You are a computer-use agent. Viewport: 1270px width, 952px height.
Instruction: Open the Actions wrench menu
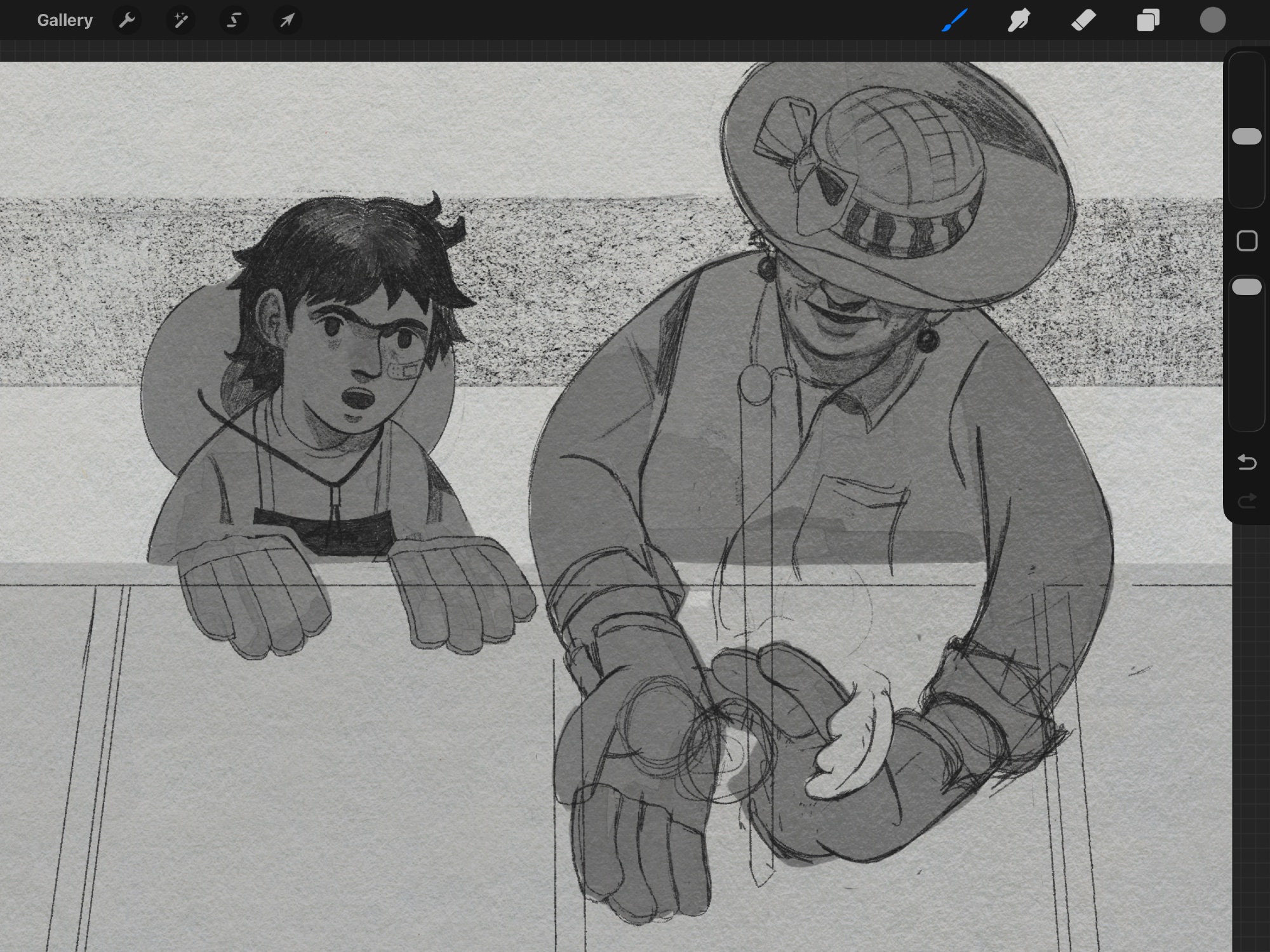(x=127, y=20)
